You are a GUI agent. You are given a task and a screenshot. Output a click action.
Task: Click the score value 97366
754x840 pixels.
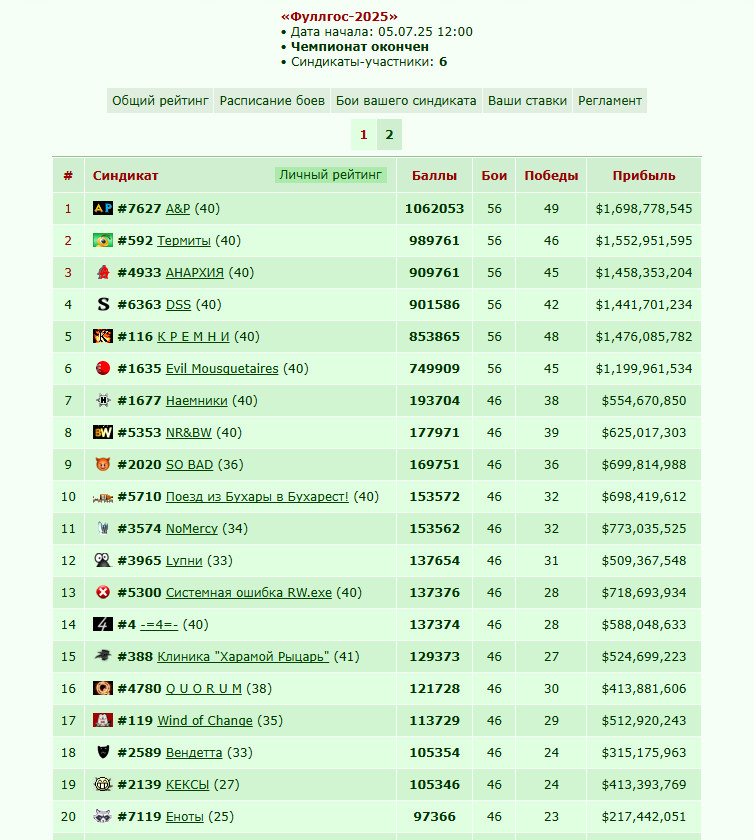(x=435, y=816)
